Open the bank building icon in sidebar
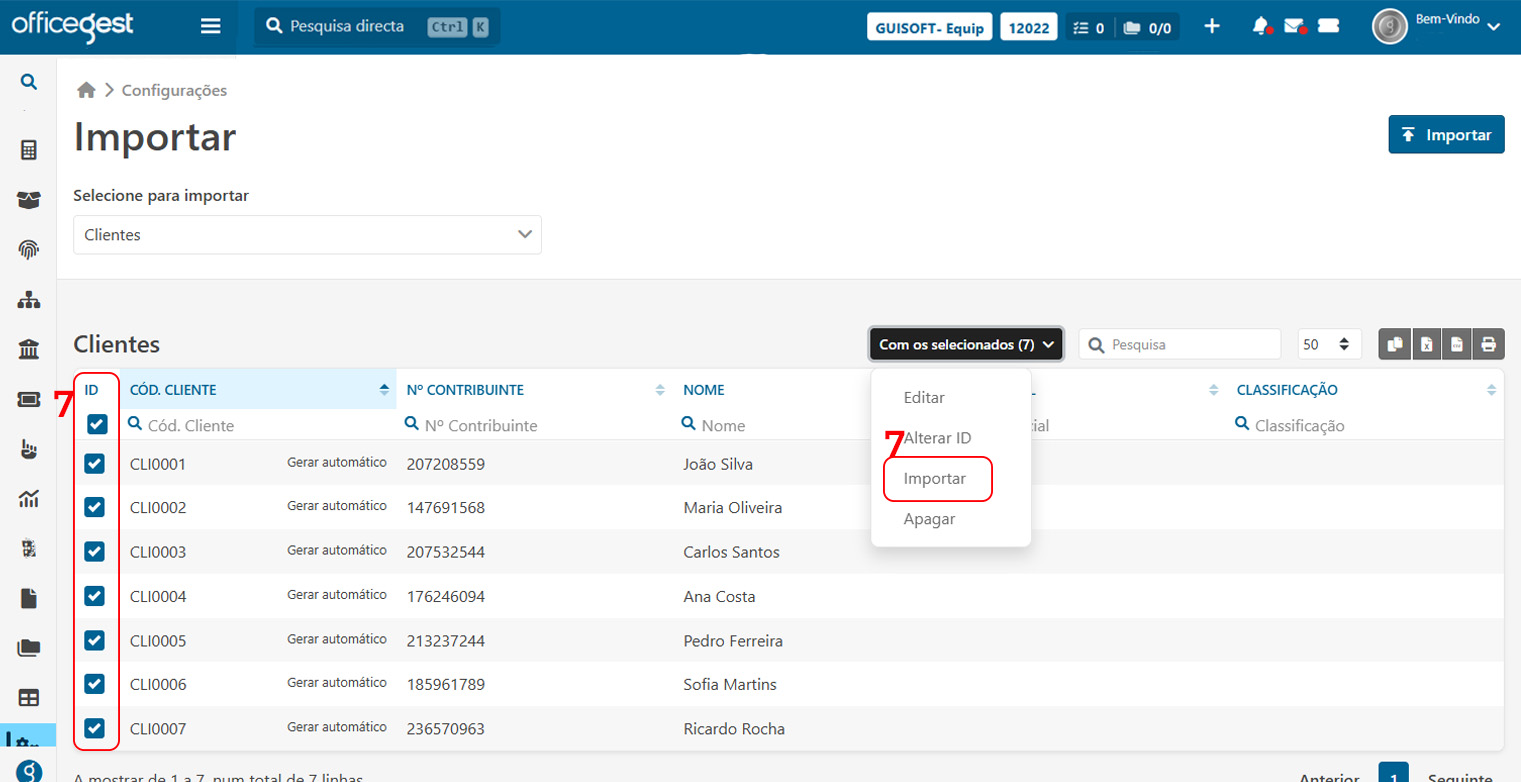 [x=29, y=349]
